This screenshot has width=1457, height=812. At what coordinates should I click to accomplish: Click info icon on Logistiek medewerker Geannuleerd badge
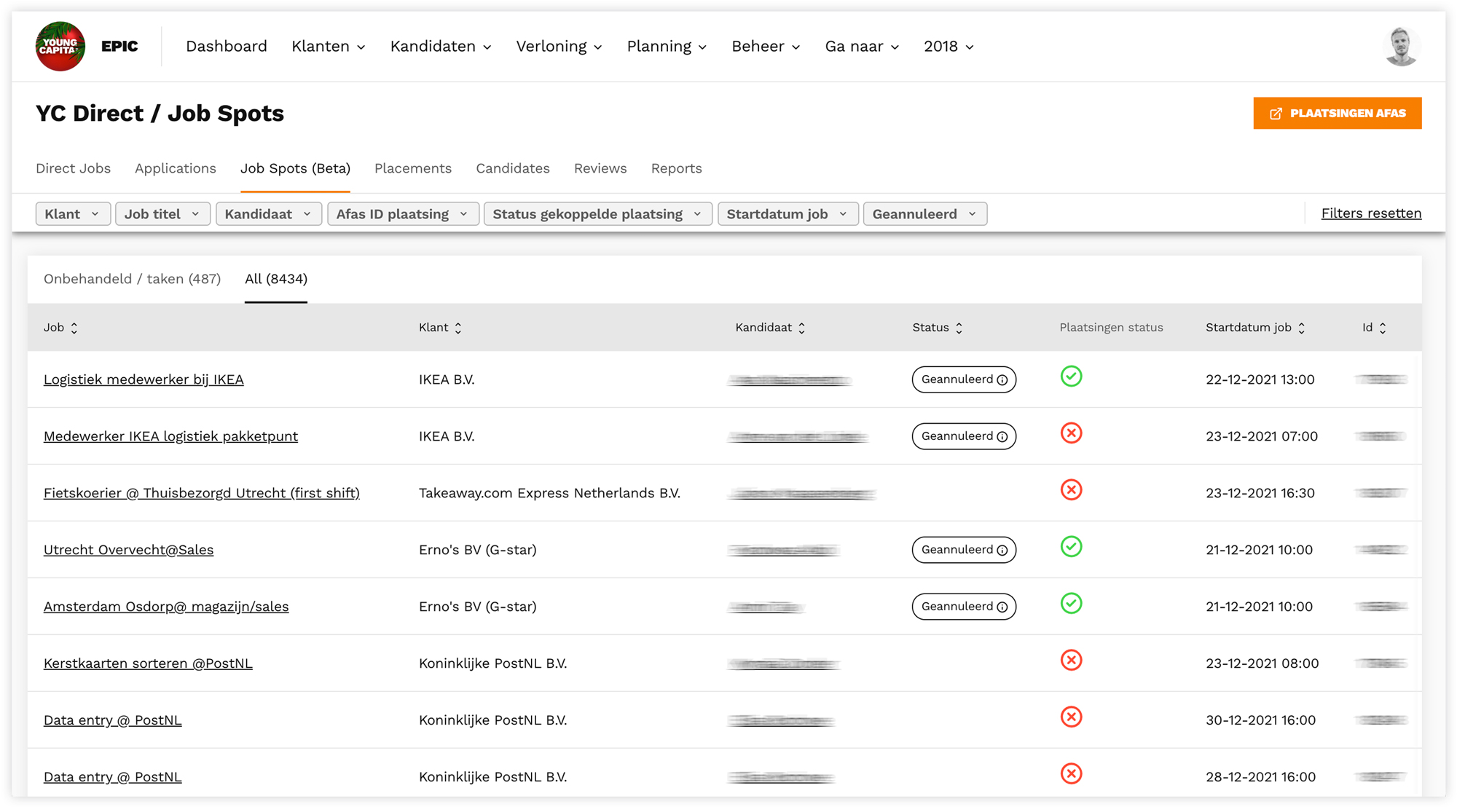1002,380
